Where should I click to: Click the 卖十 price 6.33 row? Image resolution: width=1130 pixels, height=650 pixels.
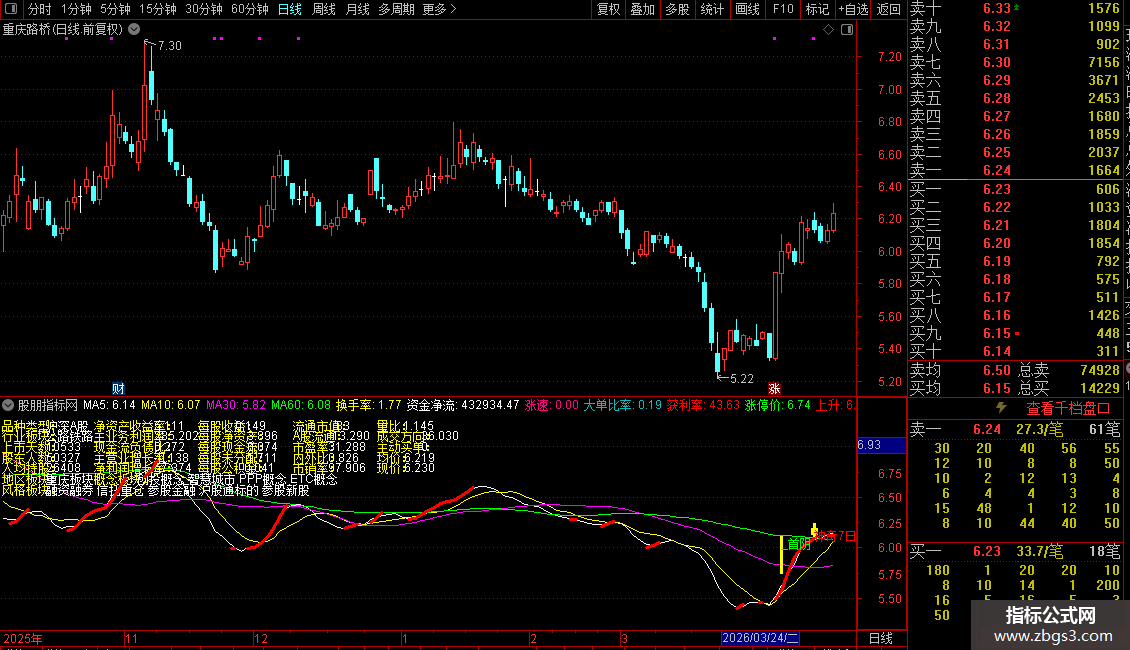click(x=1015, y=8)
